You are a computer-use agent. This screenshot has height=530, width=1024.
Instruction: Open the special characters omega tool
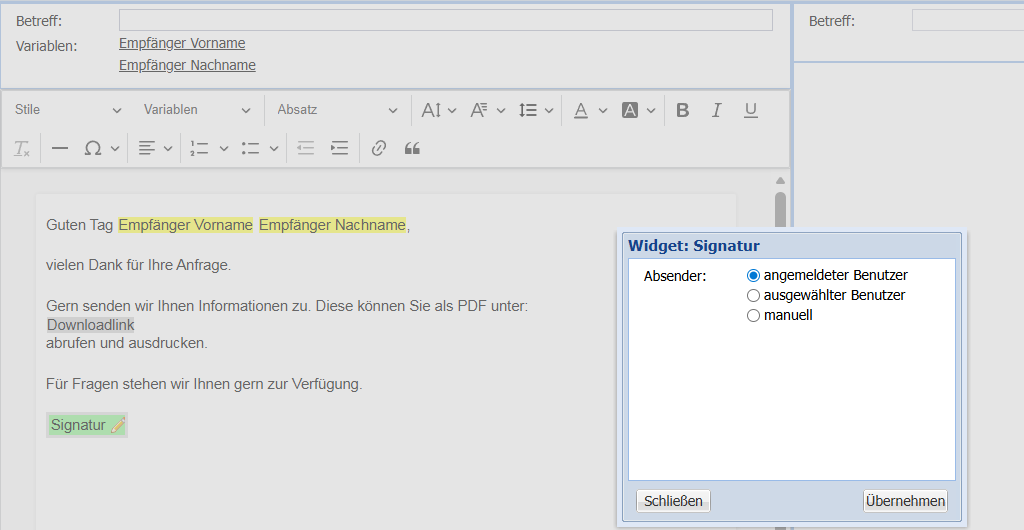[x=93, y=149]
